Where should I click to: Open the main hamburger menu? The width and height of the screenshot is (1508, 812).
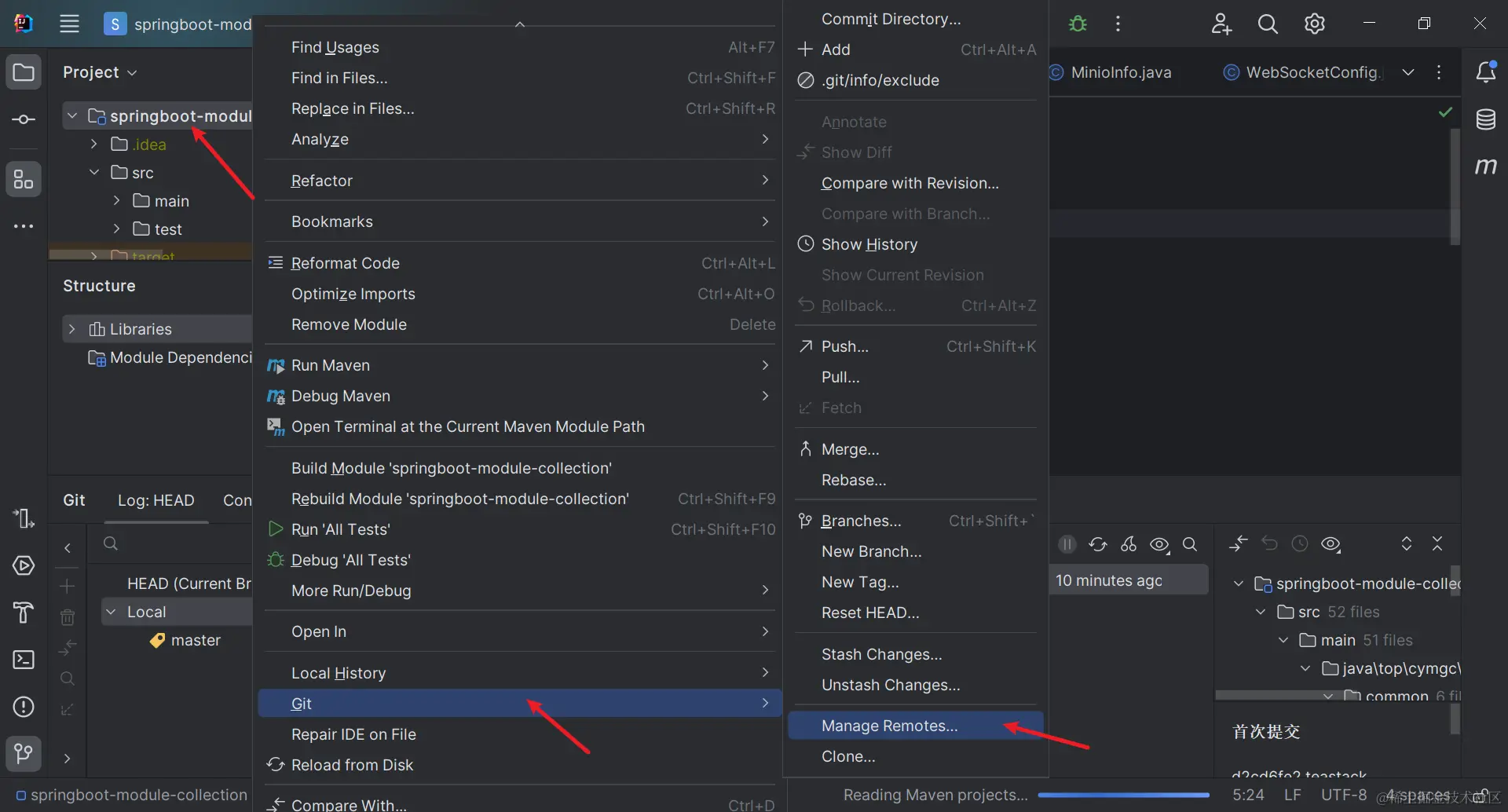(x=70, y=24)
